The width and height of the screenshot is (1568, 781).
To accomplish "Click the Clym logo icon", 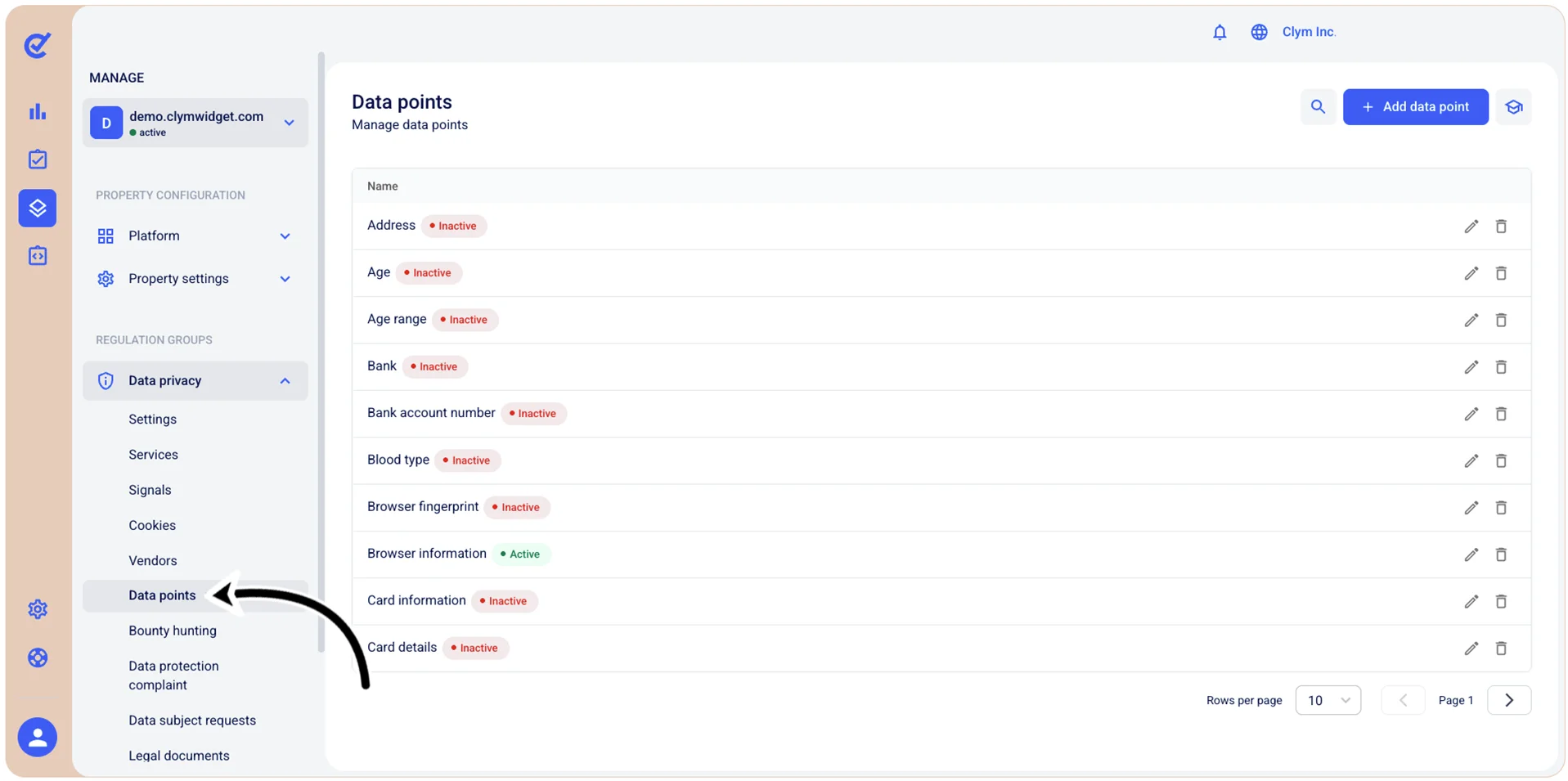I will tap(38, 45).
